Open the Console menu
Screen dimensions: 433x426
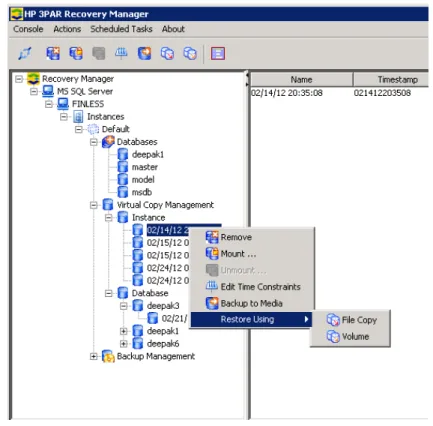[x=28, y=29]
